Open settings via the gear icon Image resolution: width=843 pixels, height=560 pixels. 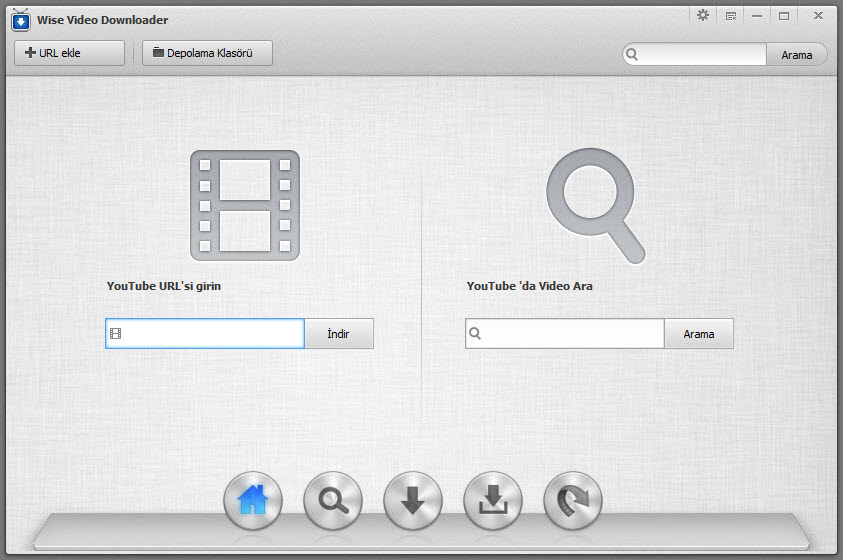[x=703, y=16]
